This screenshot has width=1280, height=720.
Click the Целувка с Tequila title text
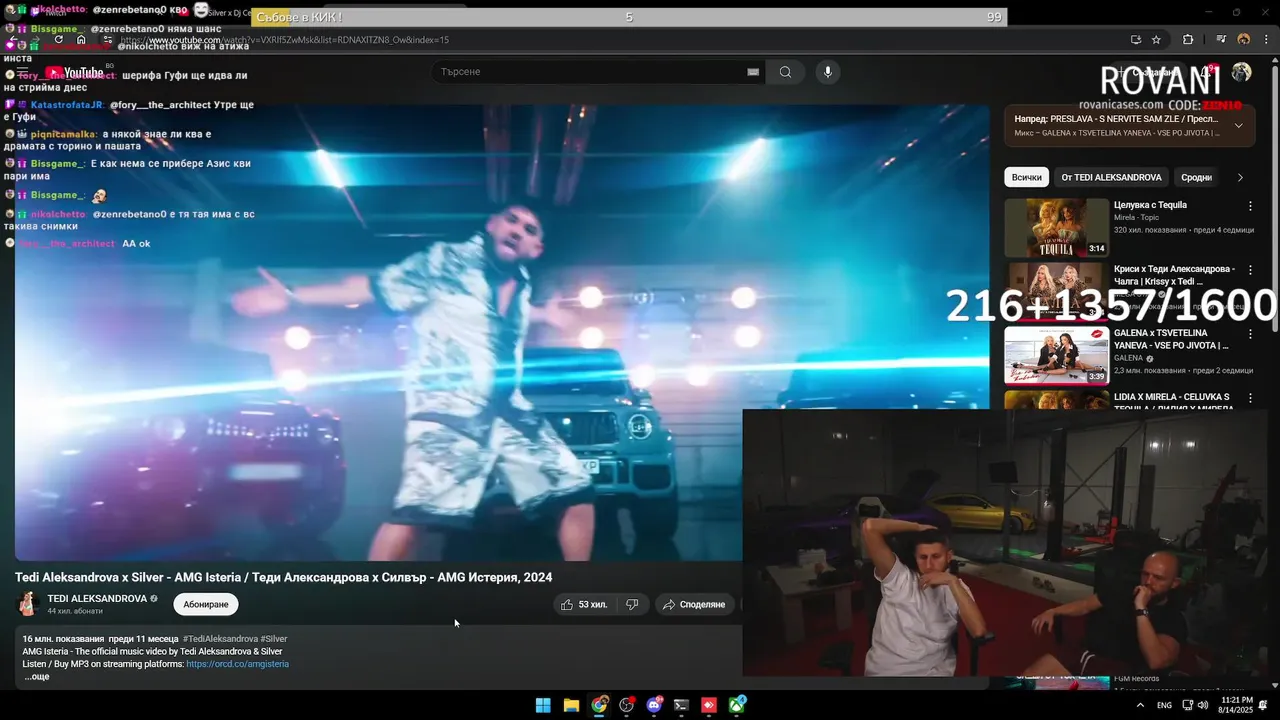click(x=1150, y=205)
